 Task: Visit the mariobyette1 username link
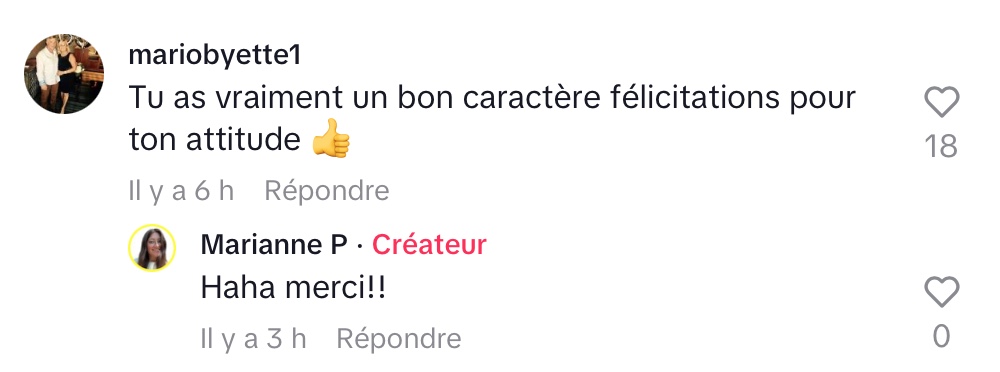[x=214, y=56]
